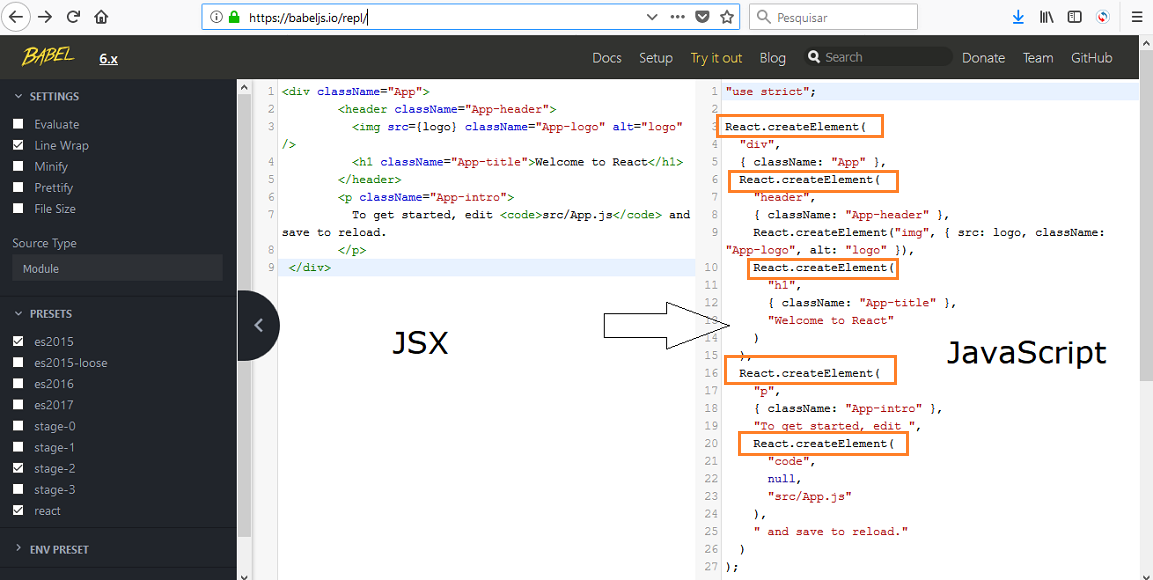Uncheck the stage-2 preset

pyautogui.click(x=18, y=468)
